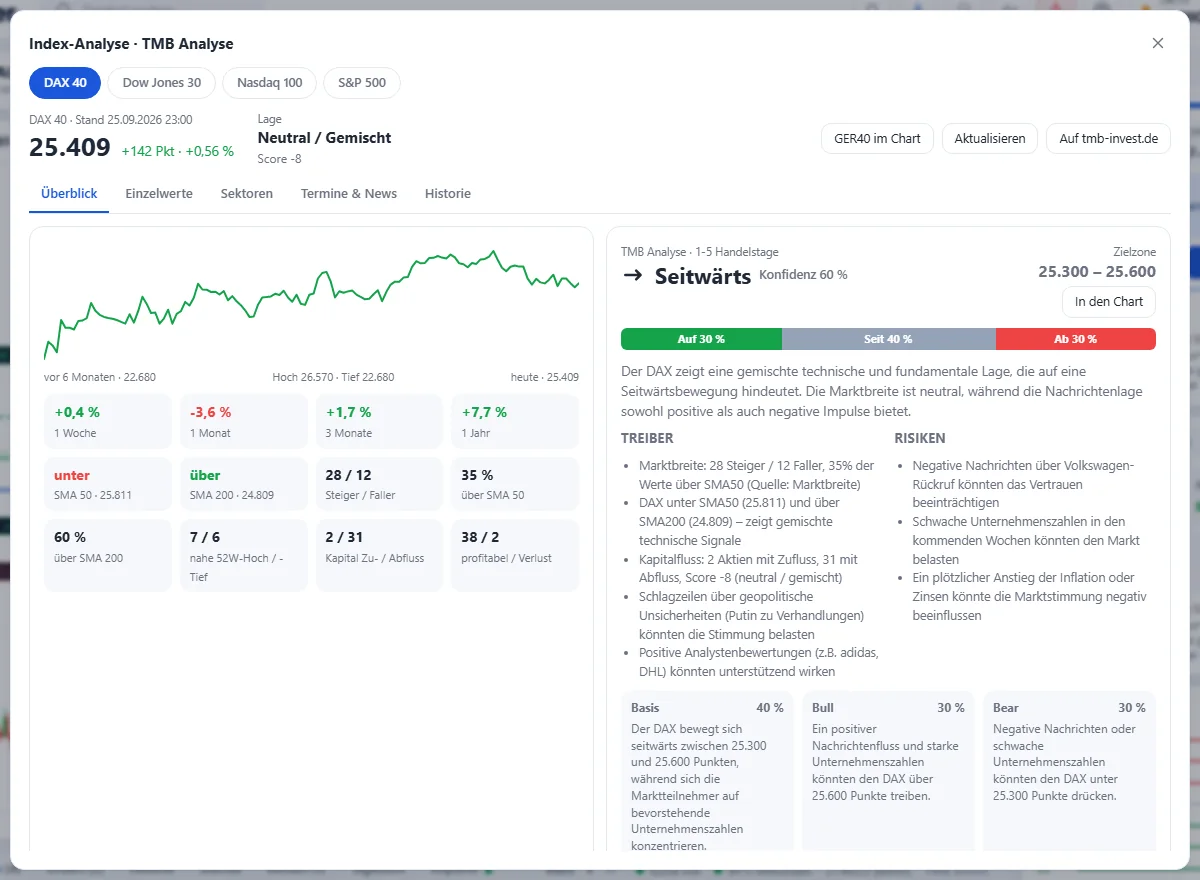The image size is (1200, 880).
Task: Click the Hoch 26.570 · Tief 22.680 label
Action: 333,377
